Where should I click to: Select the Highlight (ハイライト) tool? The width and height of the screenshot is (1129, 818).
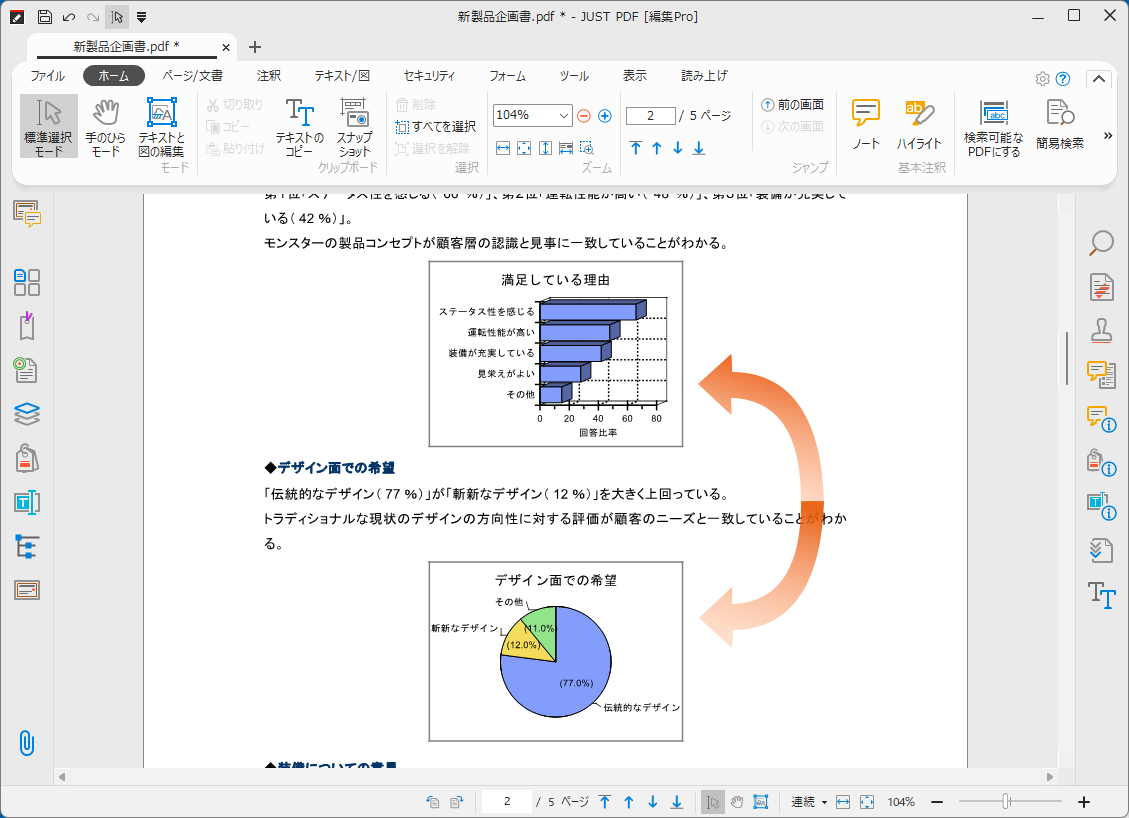(919, 125)
